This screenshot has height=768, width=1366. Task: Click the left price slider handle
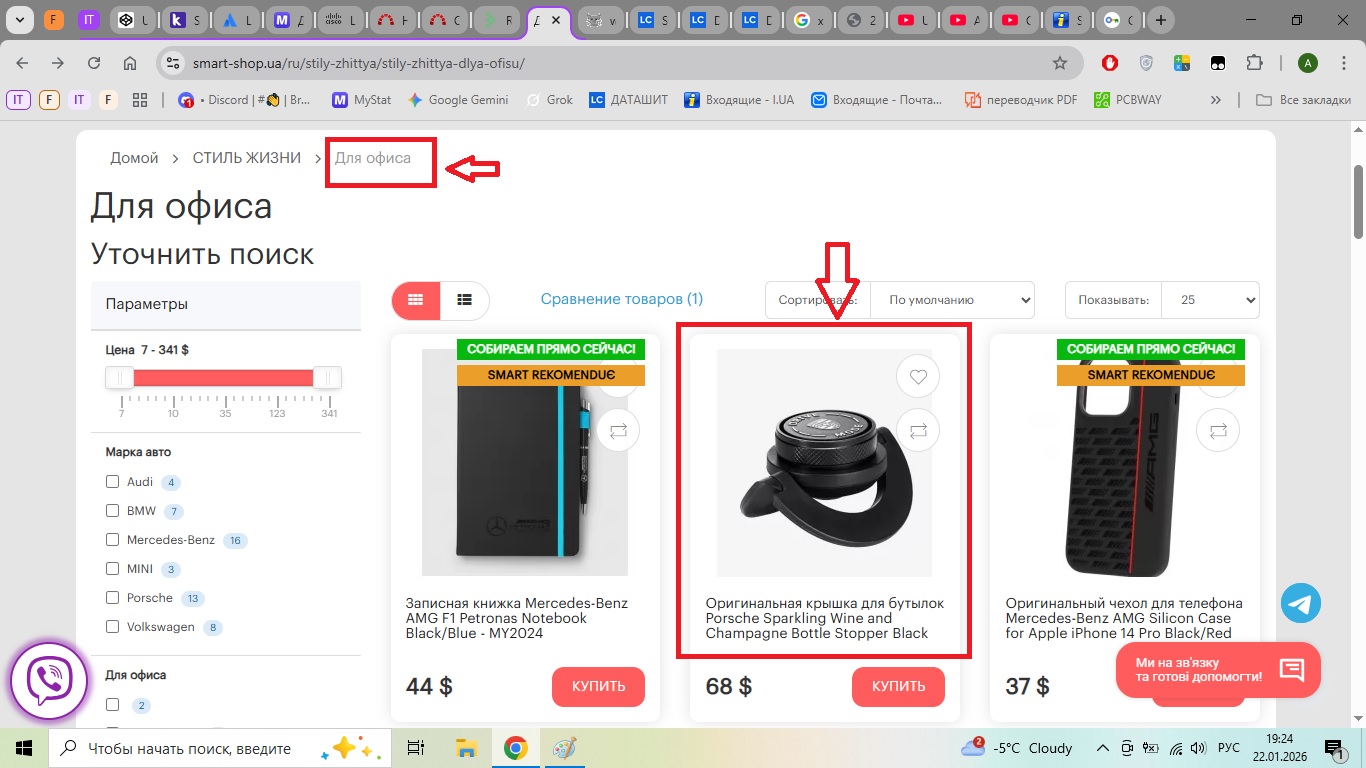coord(120,377)
